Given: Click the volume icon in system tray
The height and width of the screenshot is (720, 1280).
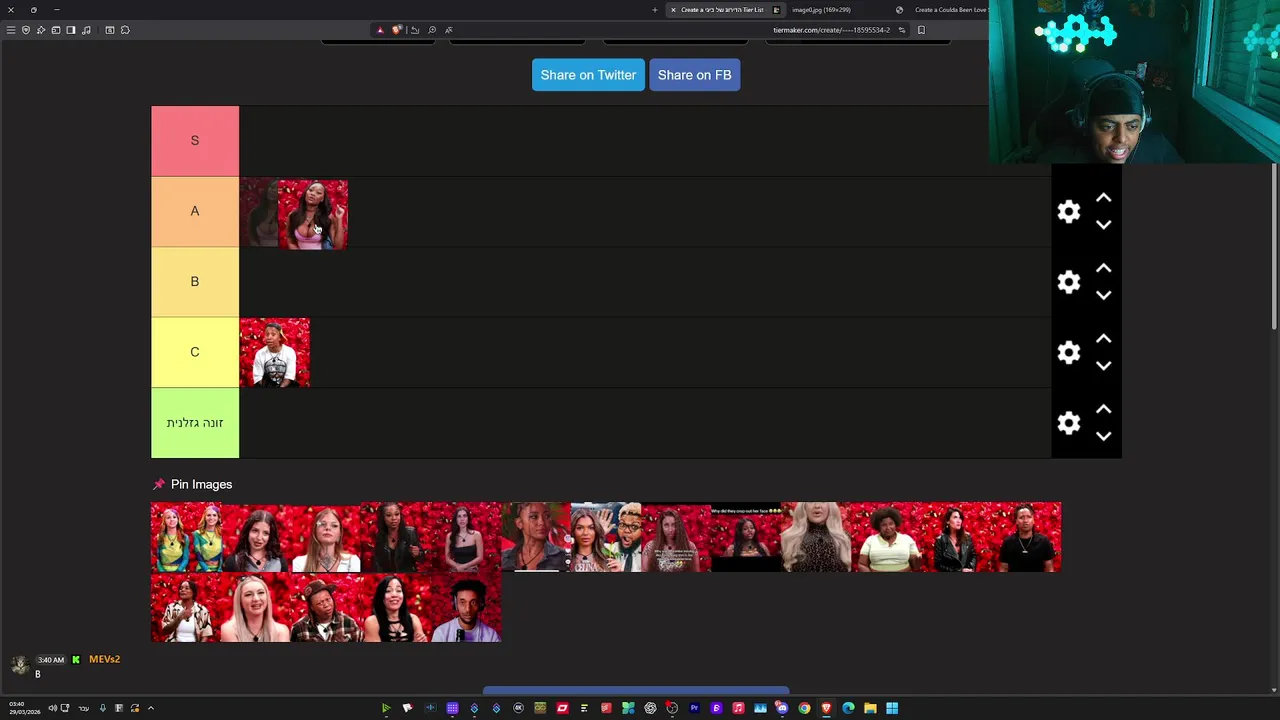Looking at the screenshot, I should coord(52,708).
